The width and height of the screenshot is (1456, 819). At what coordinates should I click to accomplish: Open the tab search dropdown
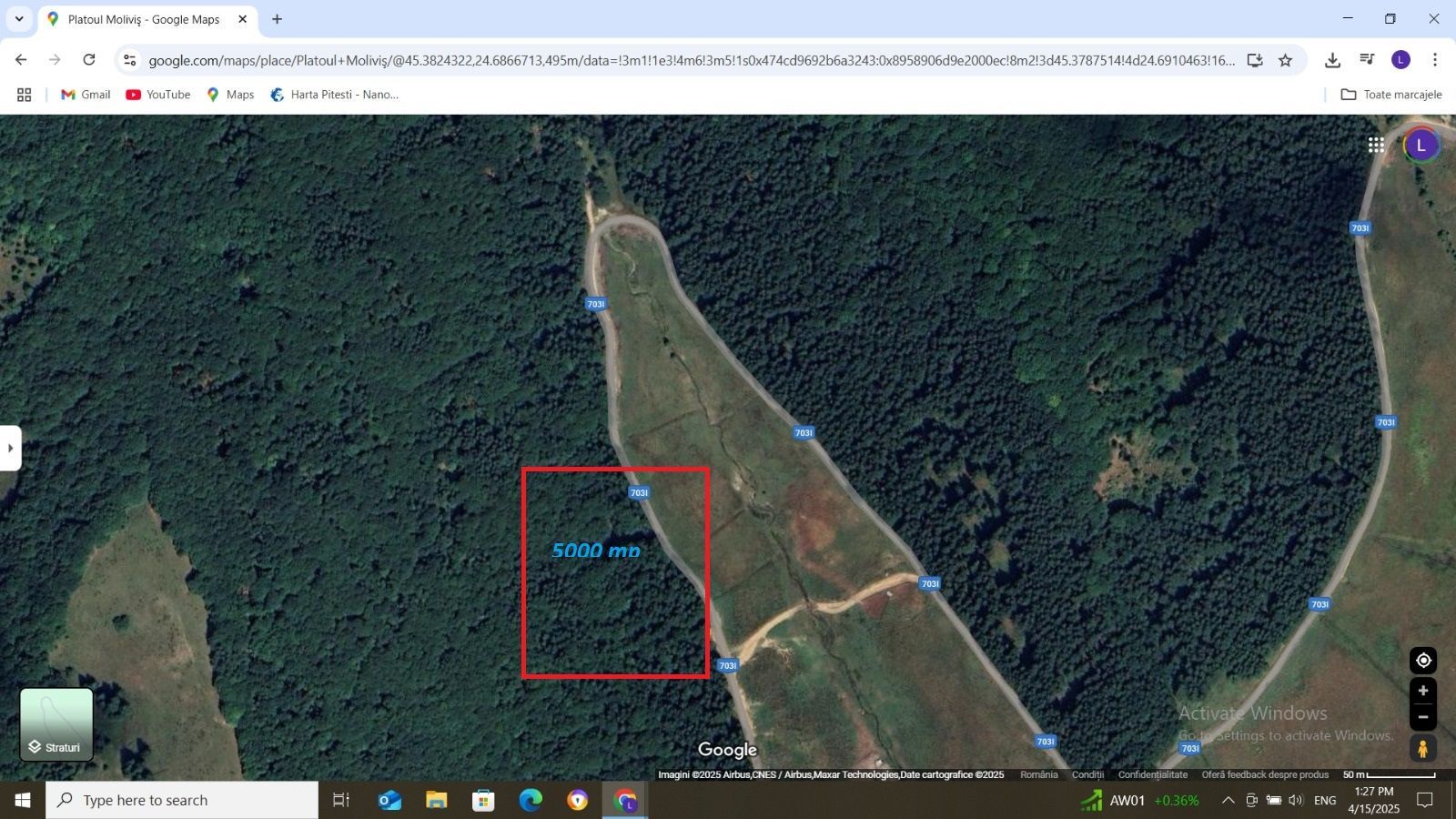tap(18, 19)
